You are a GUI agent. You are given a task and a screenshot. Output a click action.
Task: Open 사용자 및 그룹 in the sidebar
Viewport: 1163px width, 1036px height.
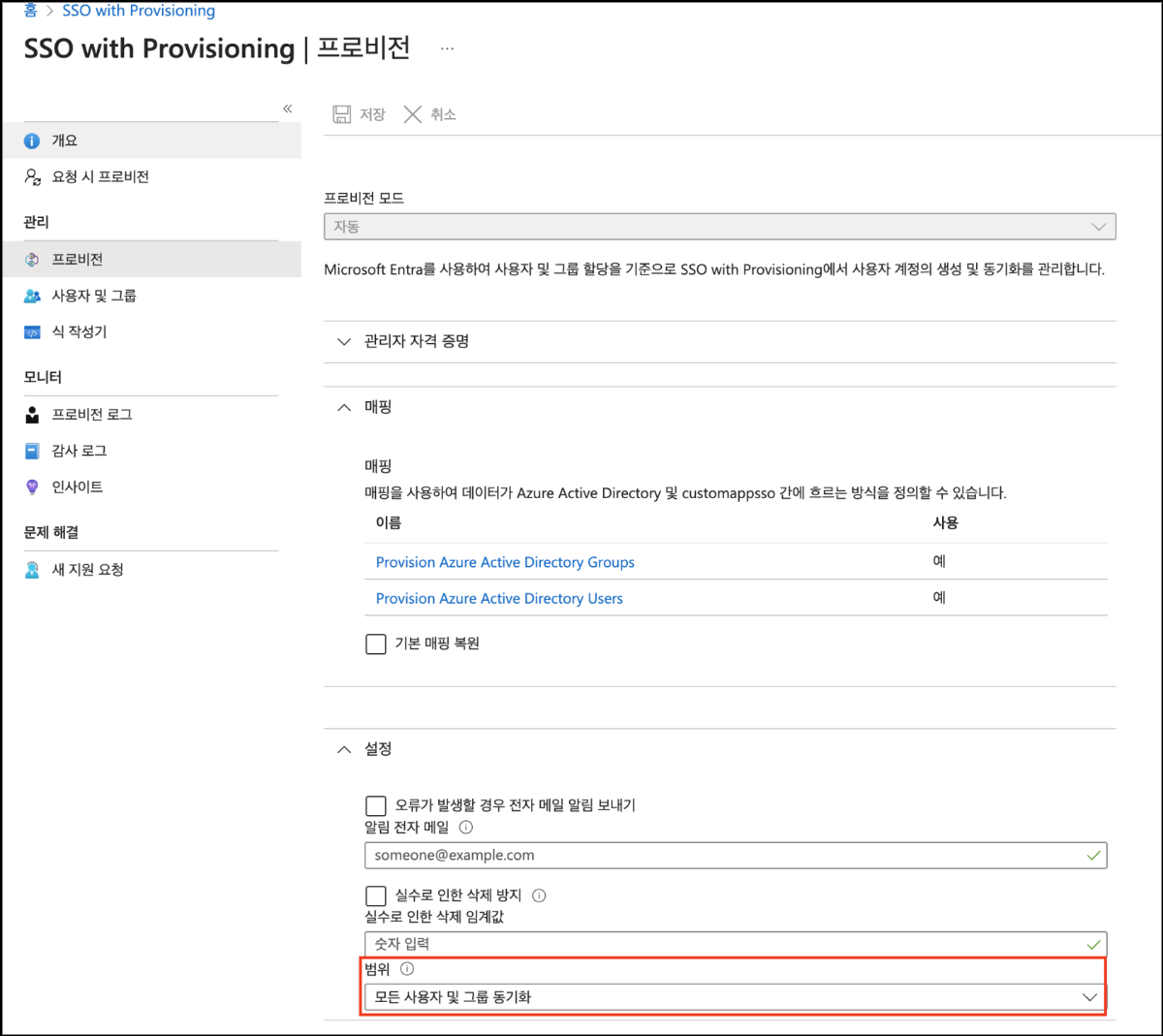click(x=93, y=296)
